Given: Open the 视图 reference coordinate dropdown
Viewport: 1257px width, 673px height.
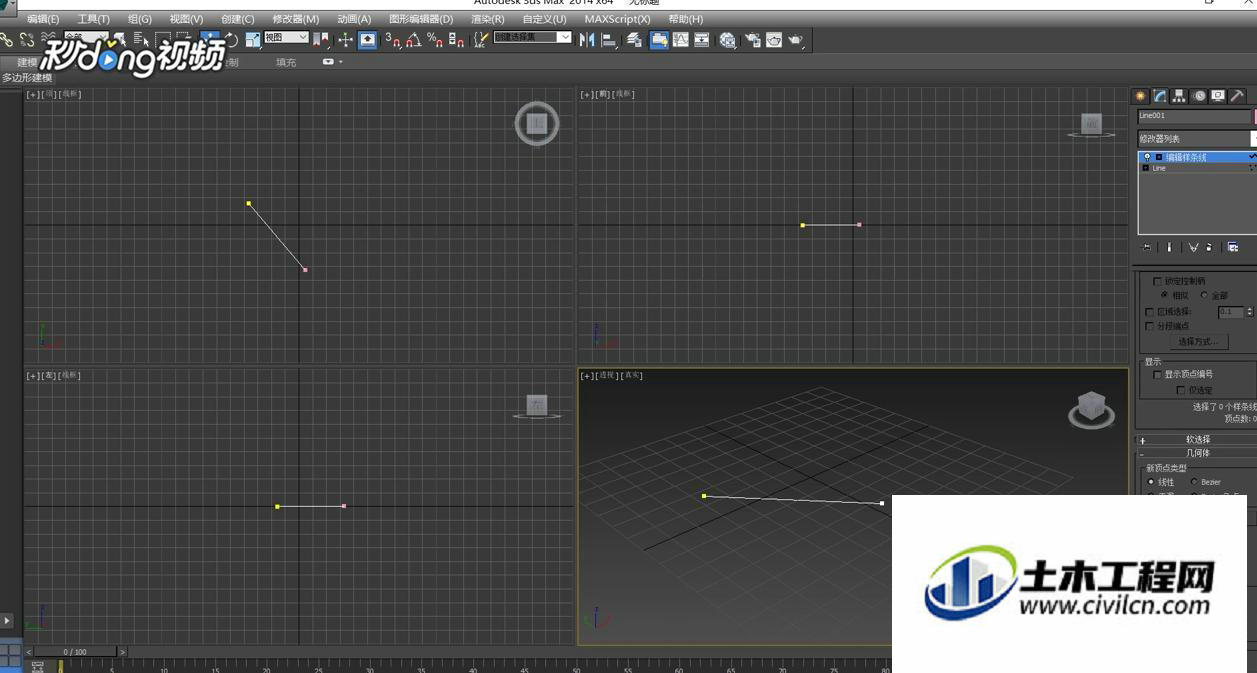Looking at the screenshot, I should coord(286,37).
